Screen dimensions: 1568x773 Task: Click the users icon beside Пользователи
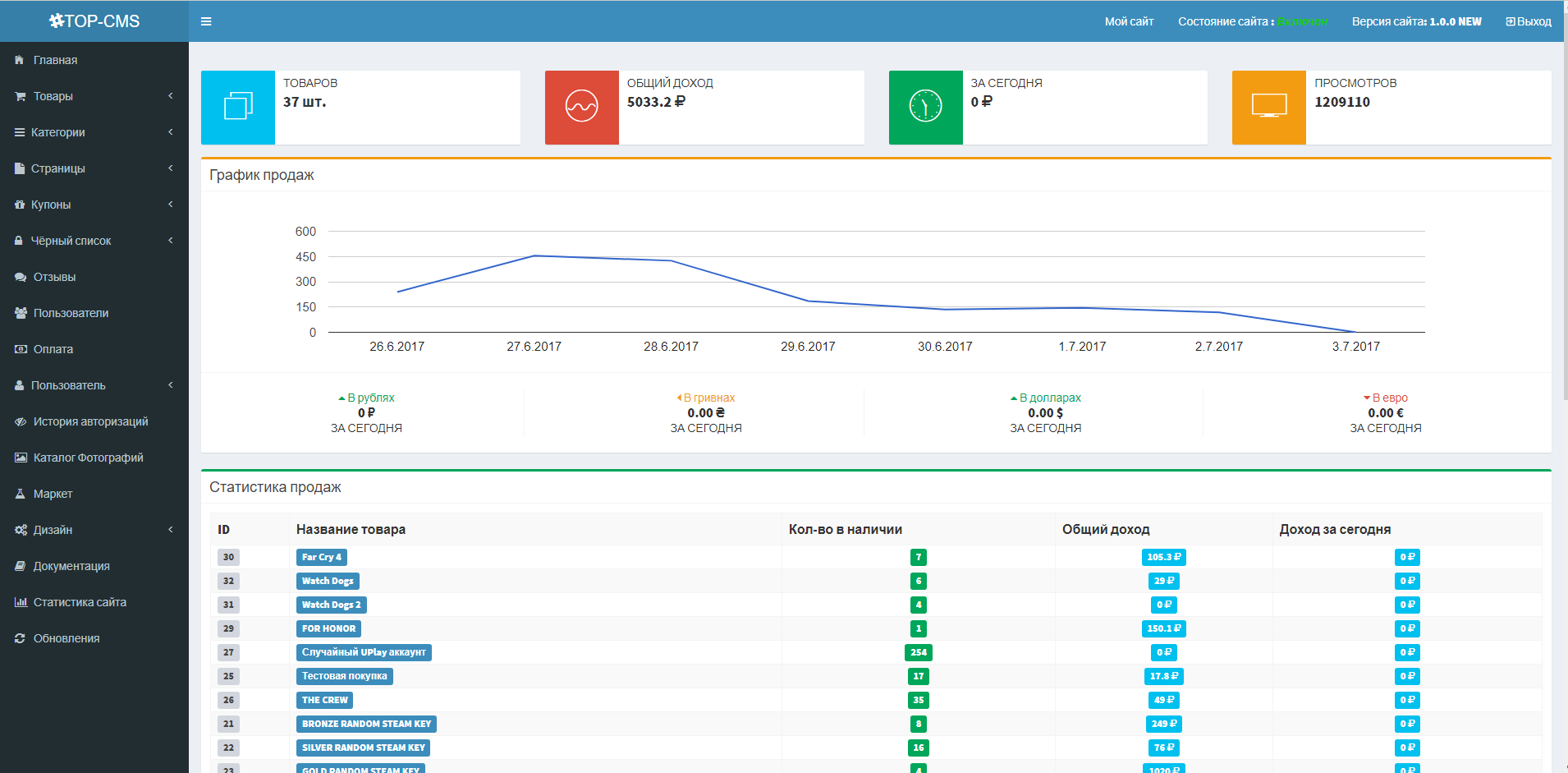point(21,313)
